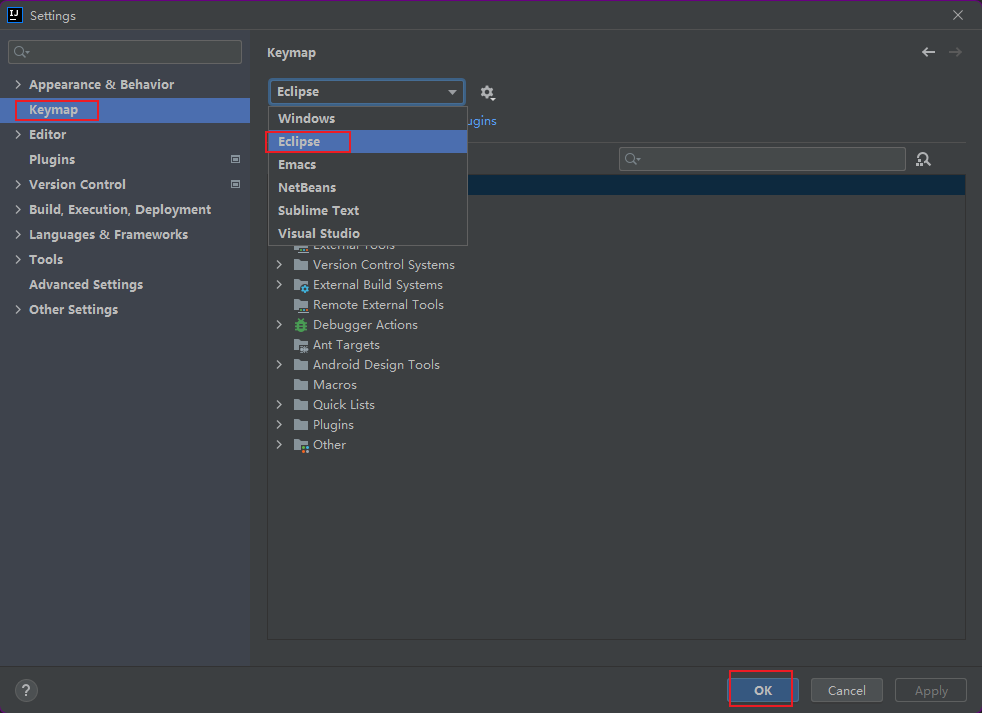Click the External Build Systems folder icon
The image size is (982, 713).
pyautogui.click(x=301, y=284)
